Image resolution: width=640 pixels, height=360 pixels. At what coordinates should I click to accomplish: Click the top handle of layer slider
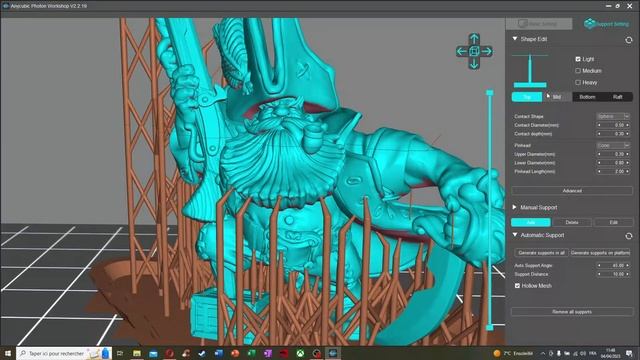(490, 93)
